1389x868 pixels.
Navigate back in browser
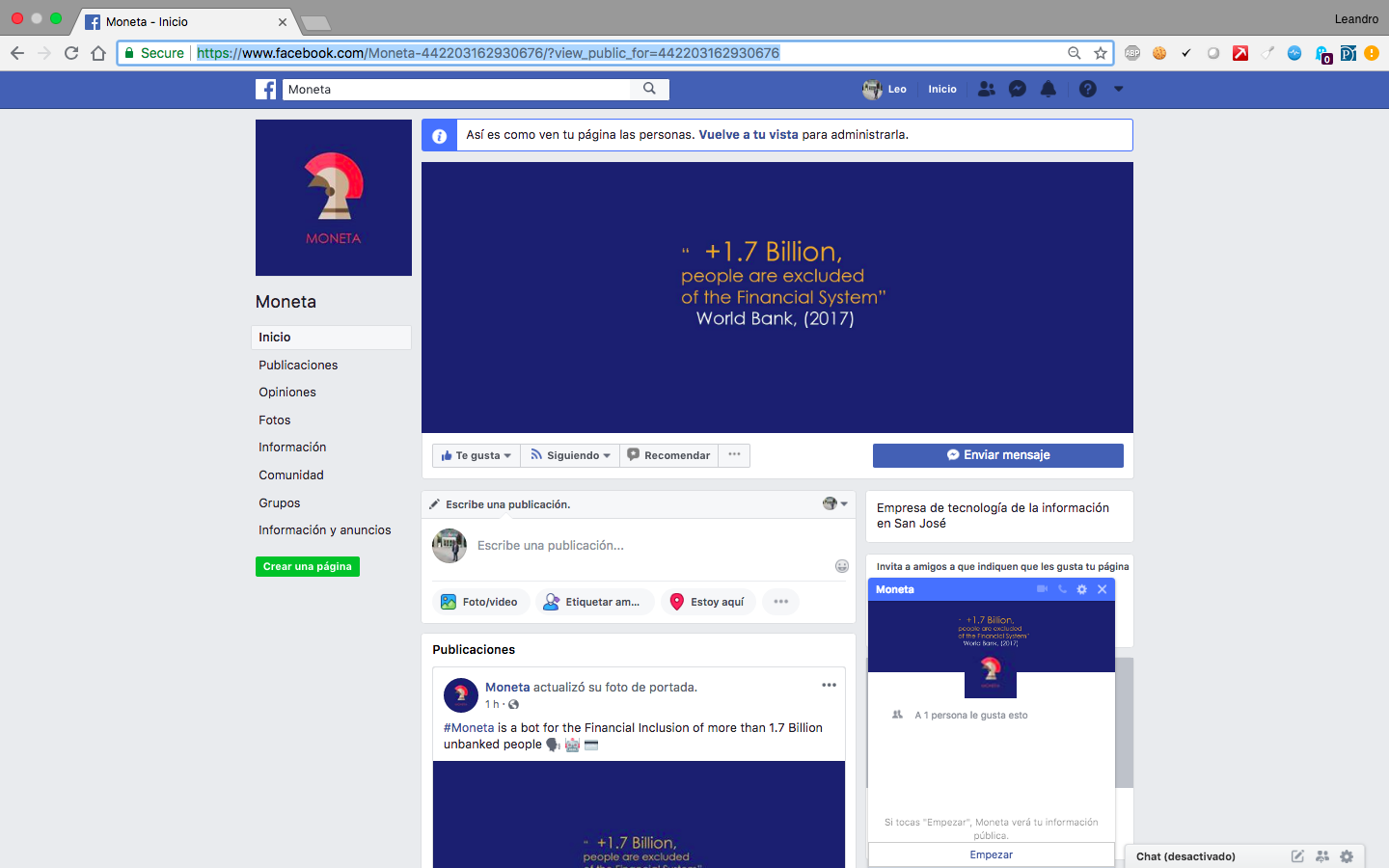[17, 53]
